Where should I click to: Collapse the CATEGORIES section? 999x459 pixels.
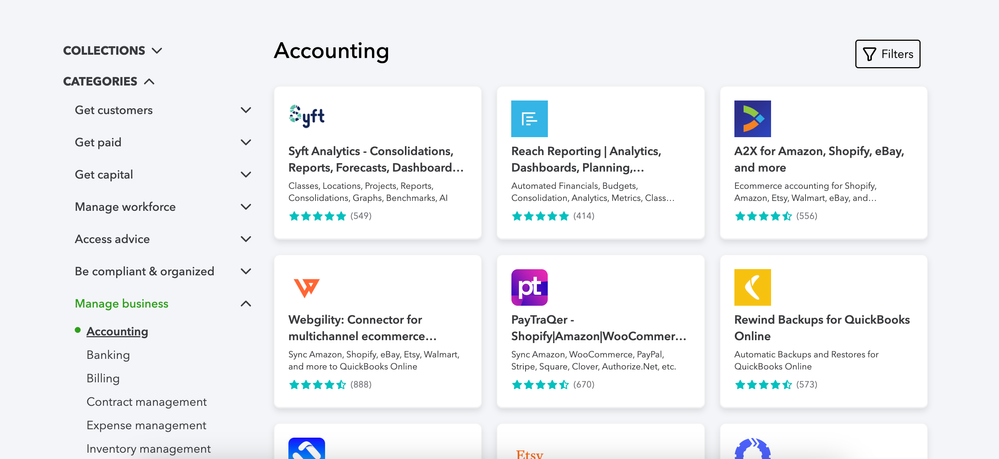149,82
